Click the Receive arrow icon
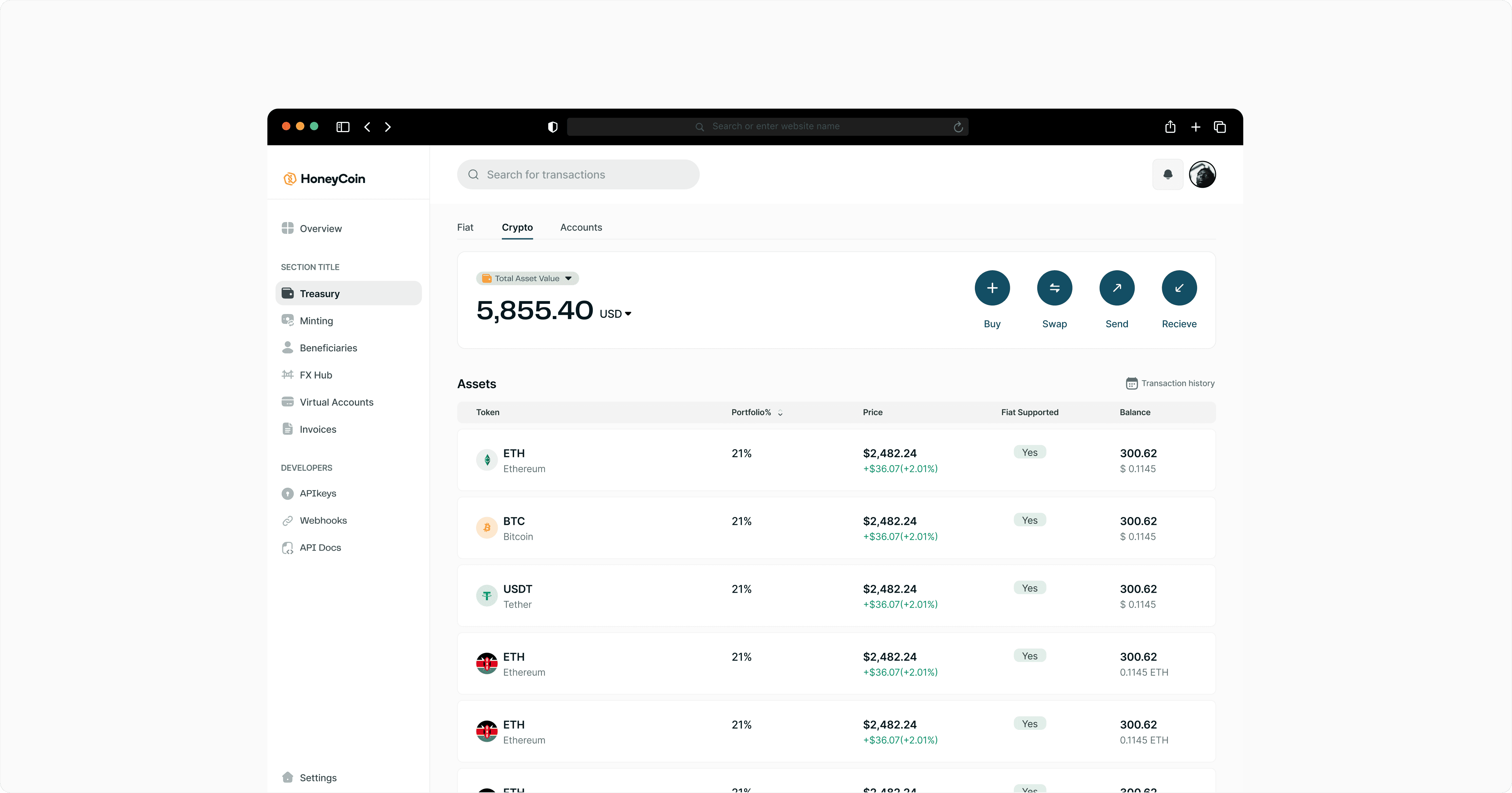Image resolution: width=1512 pixels, height=793 pixels. [x=1178, y=288]
